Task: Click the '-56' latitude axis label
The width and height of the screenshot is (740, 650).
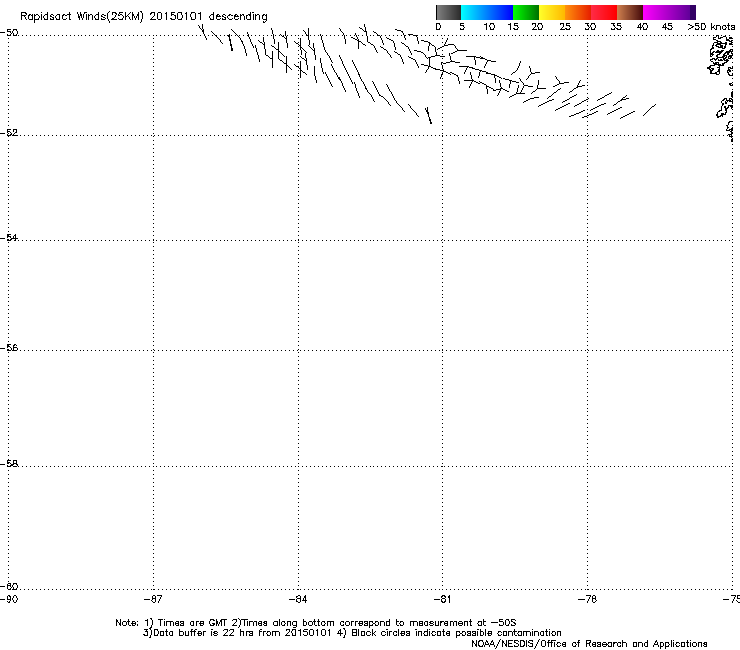Action: pyautogui.click(x=9, y=347)
